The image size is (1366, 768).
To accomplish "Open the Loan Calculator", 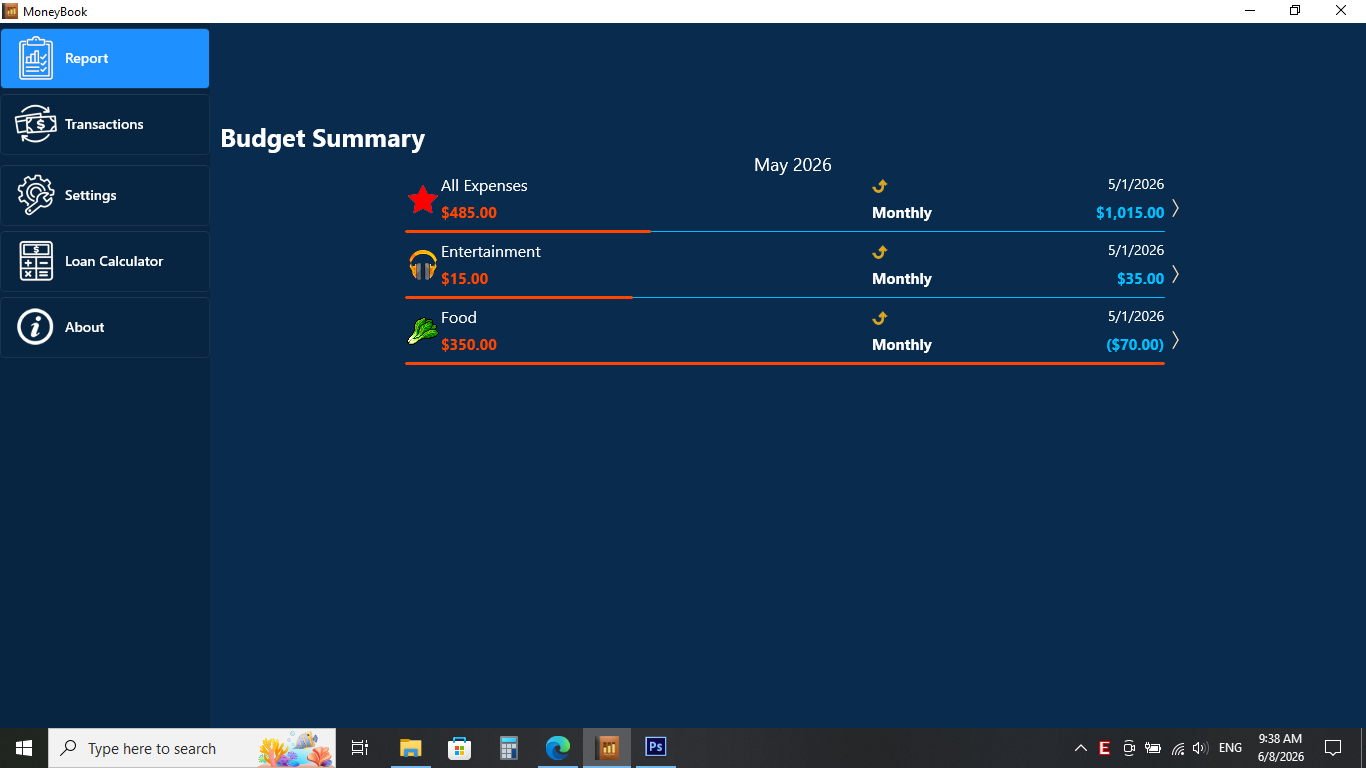I will tap(105, 261).
